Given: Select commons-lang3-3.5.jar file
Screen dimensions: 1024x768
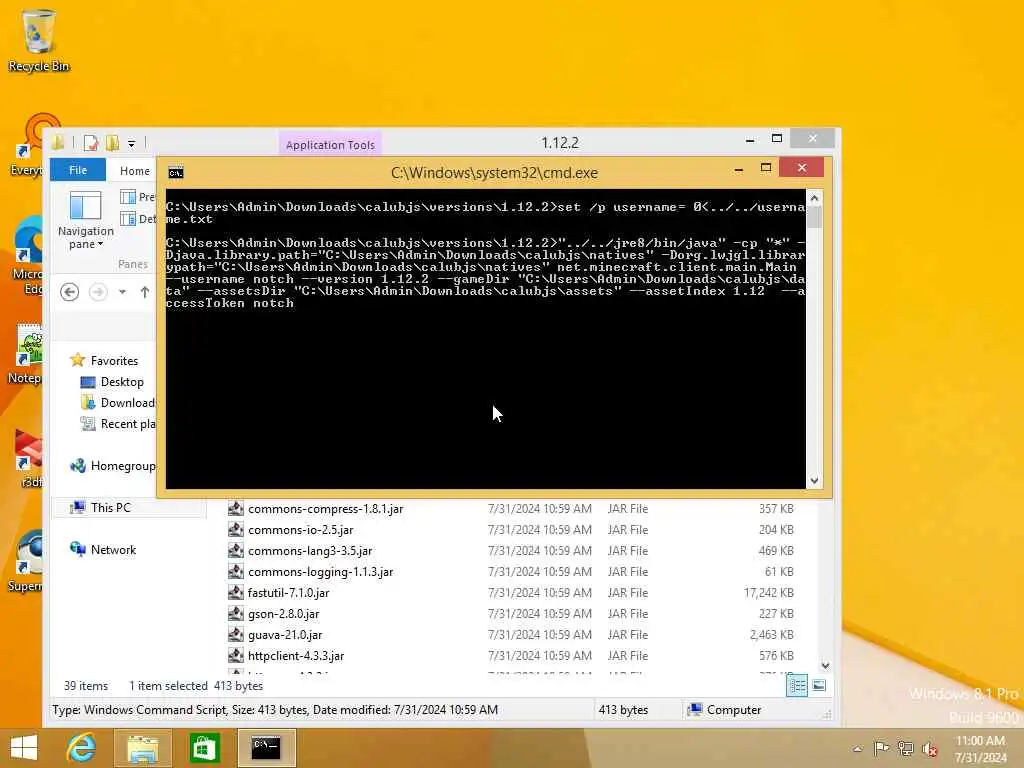Looking at the screenshot, I should coord(310,551).
